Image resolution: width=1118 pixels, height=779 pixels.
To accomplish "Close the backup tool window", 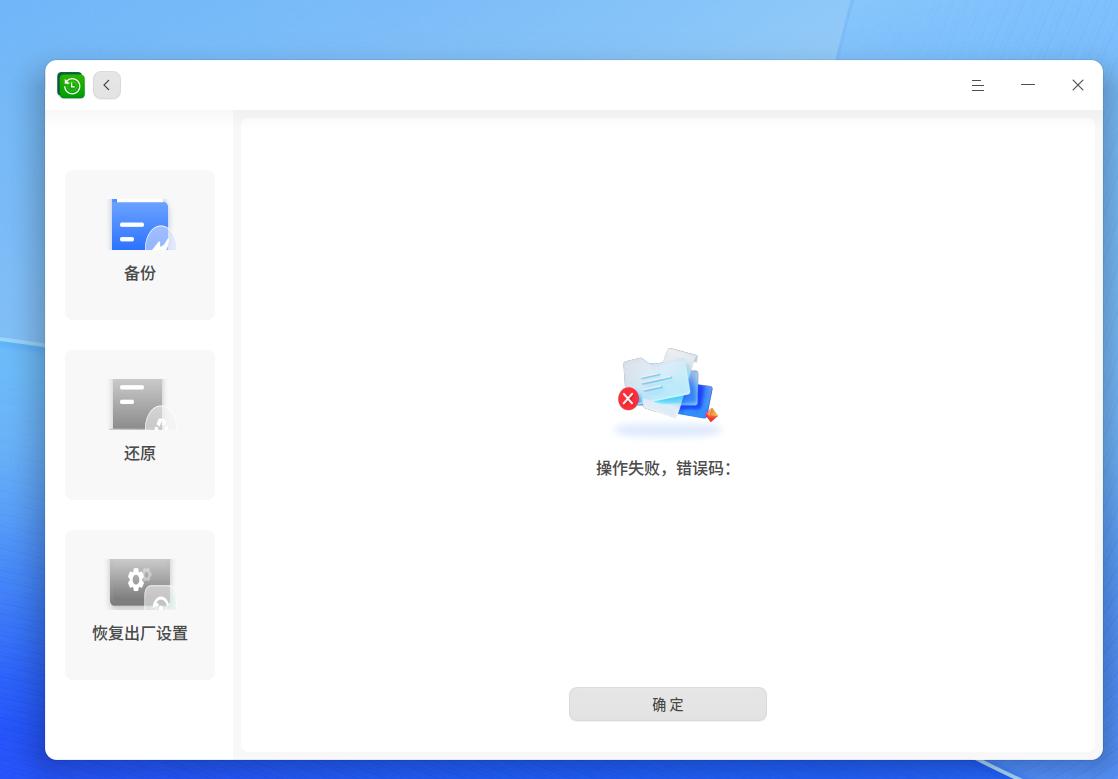I will [x=1077, y=86].
